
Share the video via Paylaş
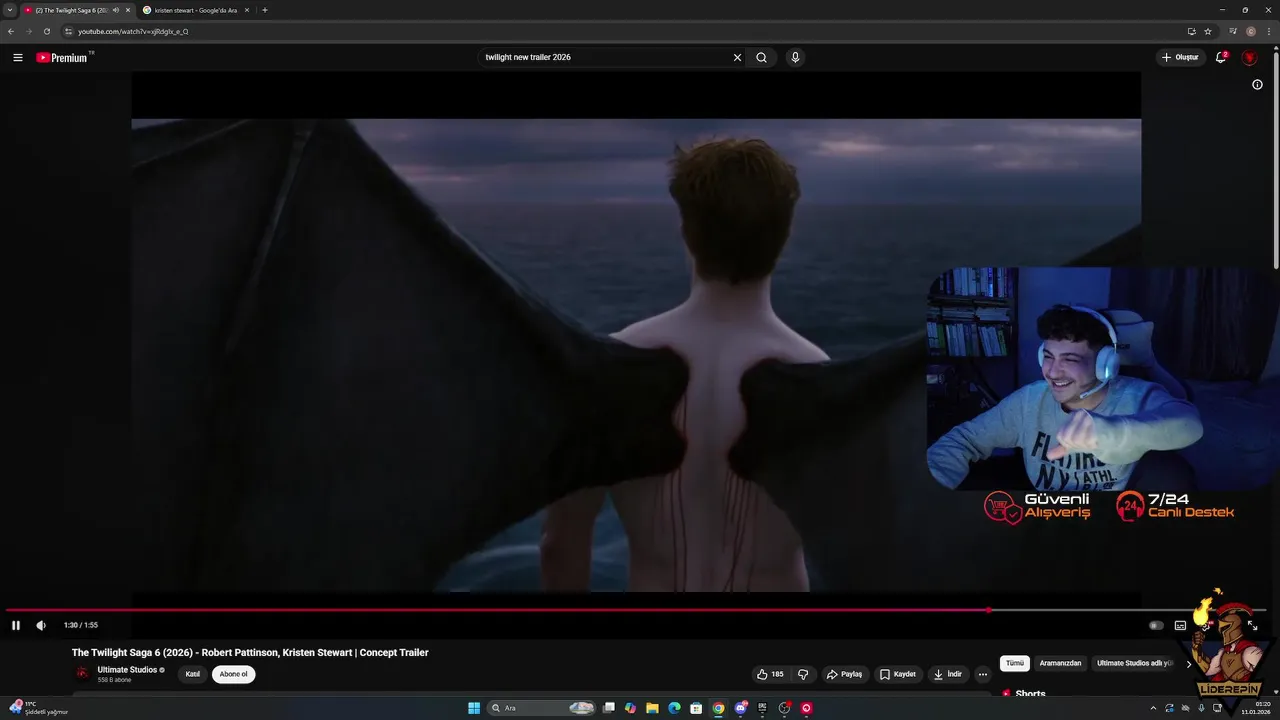tap(844, 674)
